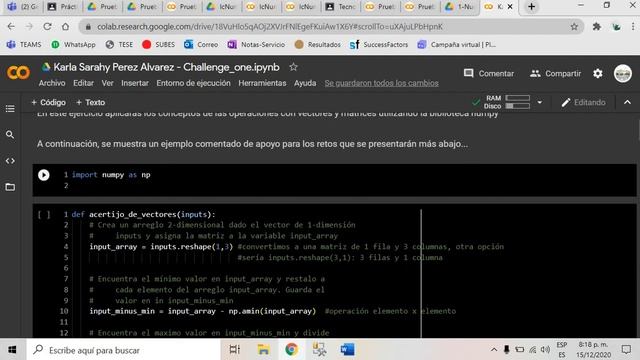Open the volume control in system tray

click(545, 350)
